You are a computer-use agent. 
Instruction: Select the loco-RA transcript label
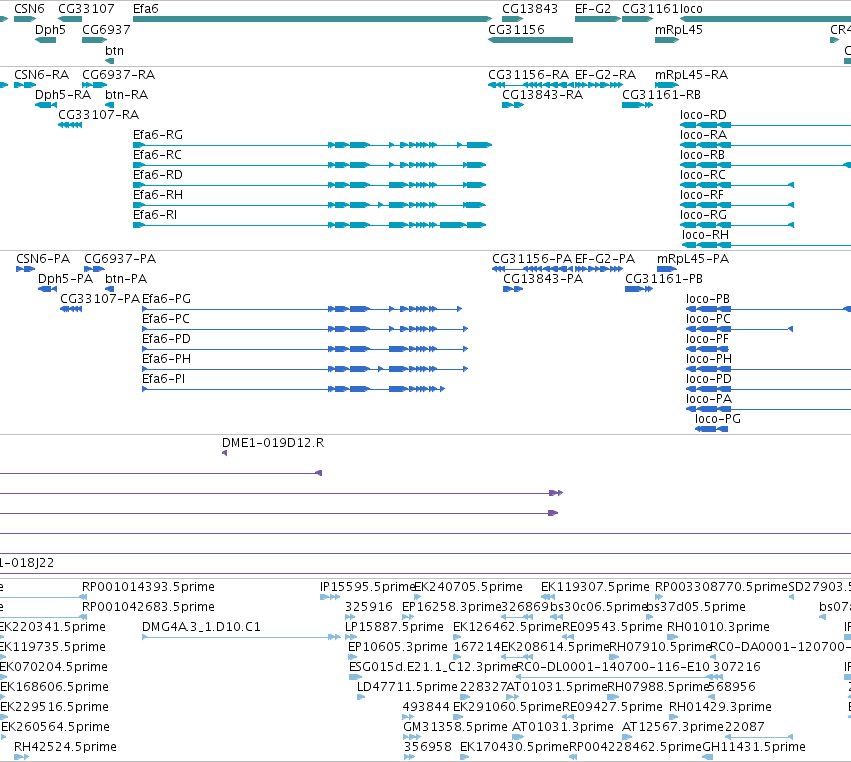(x=703, y=135)
